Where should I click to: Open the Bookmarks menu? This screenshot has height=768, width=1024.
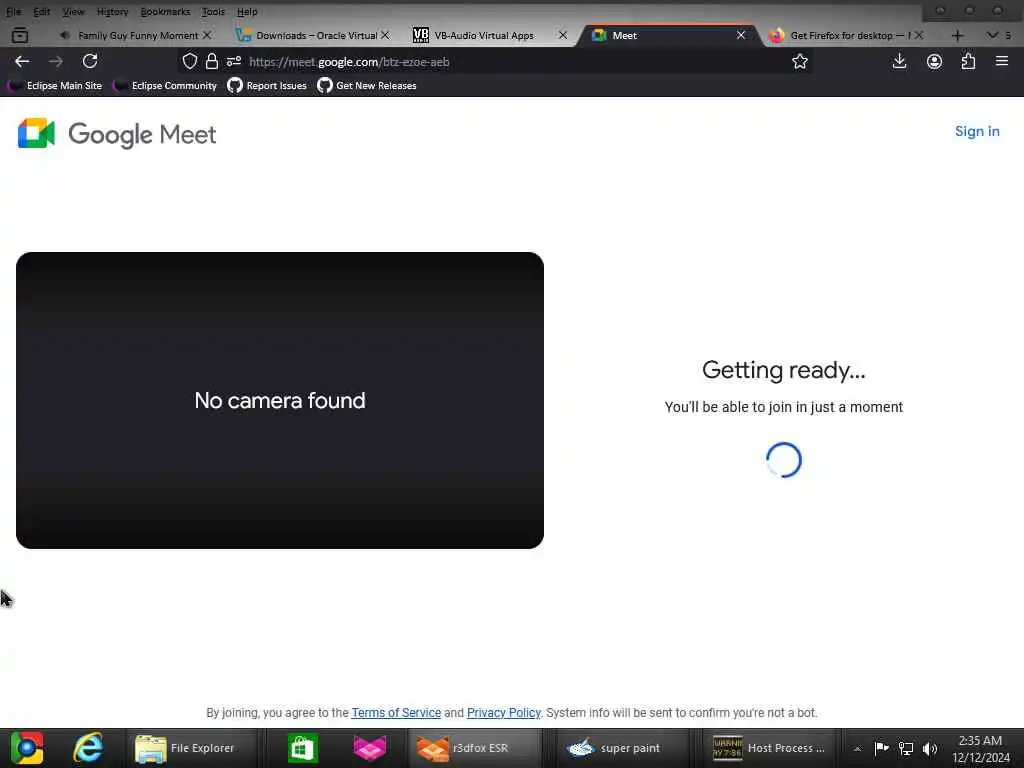coord(165,12)
